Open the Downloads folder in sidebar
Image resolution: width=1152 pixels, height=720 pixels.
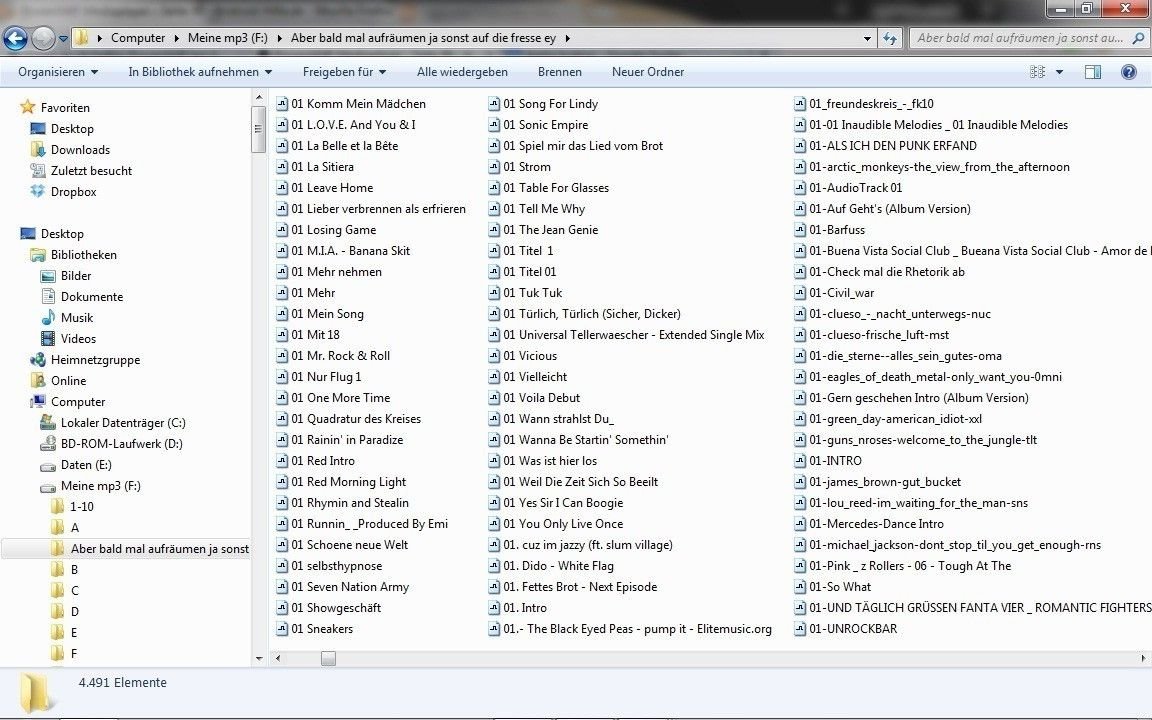(80, 150)
